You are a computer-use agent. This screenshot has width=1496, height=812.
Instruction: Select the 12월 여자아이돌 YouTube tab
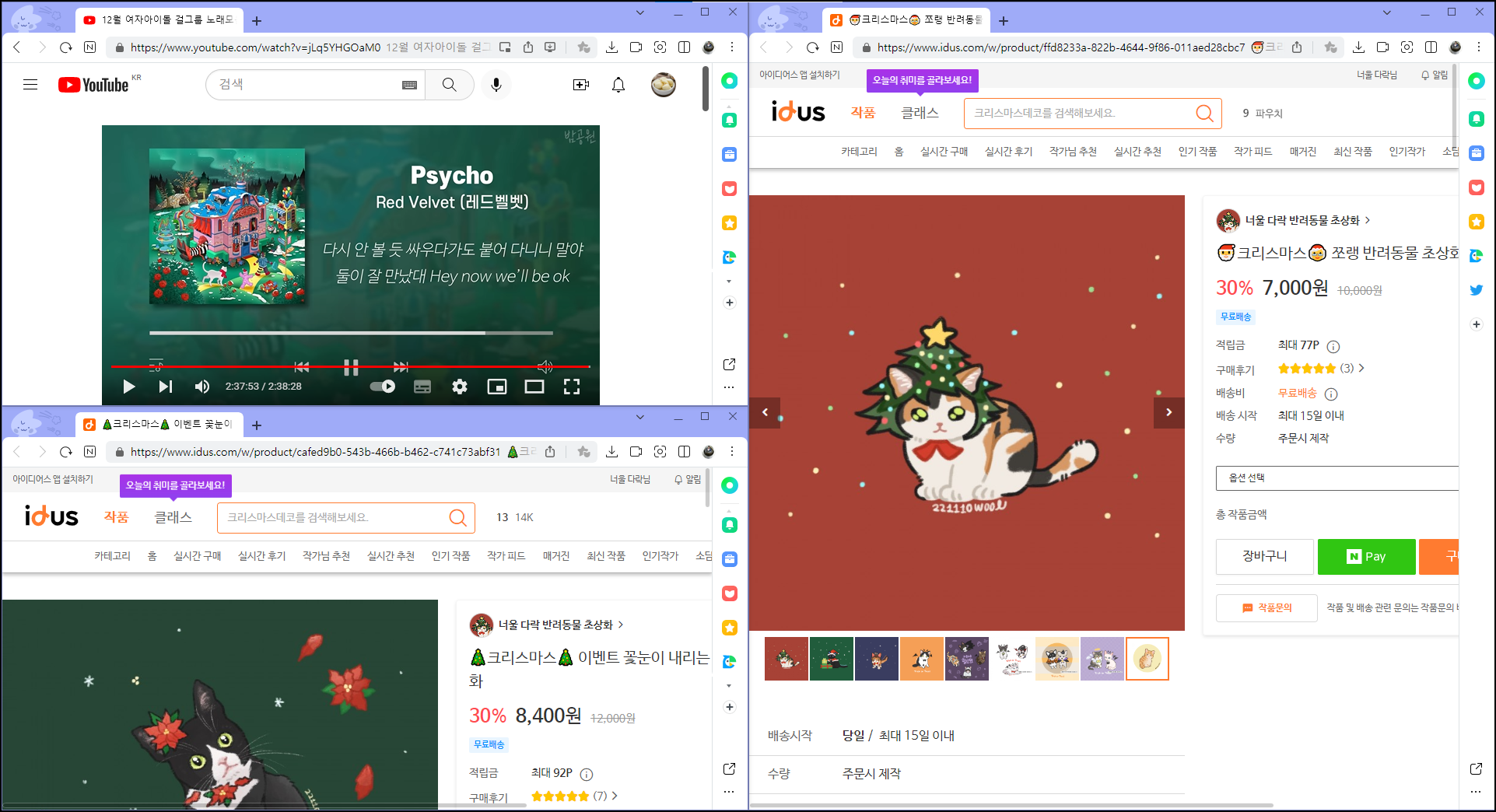(159, 20)
